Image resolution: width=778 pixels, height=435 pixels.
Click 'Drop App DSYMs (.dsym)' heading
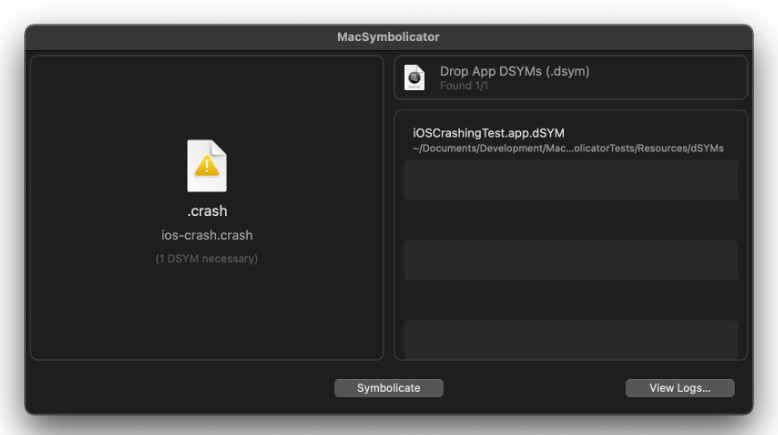(515, 71)
